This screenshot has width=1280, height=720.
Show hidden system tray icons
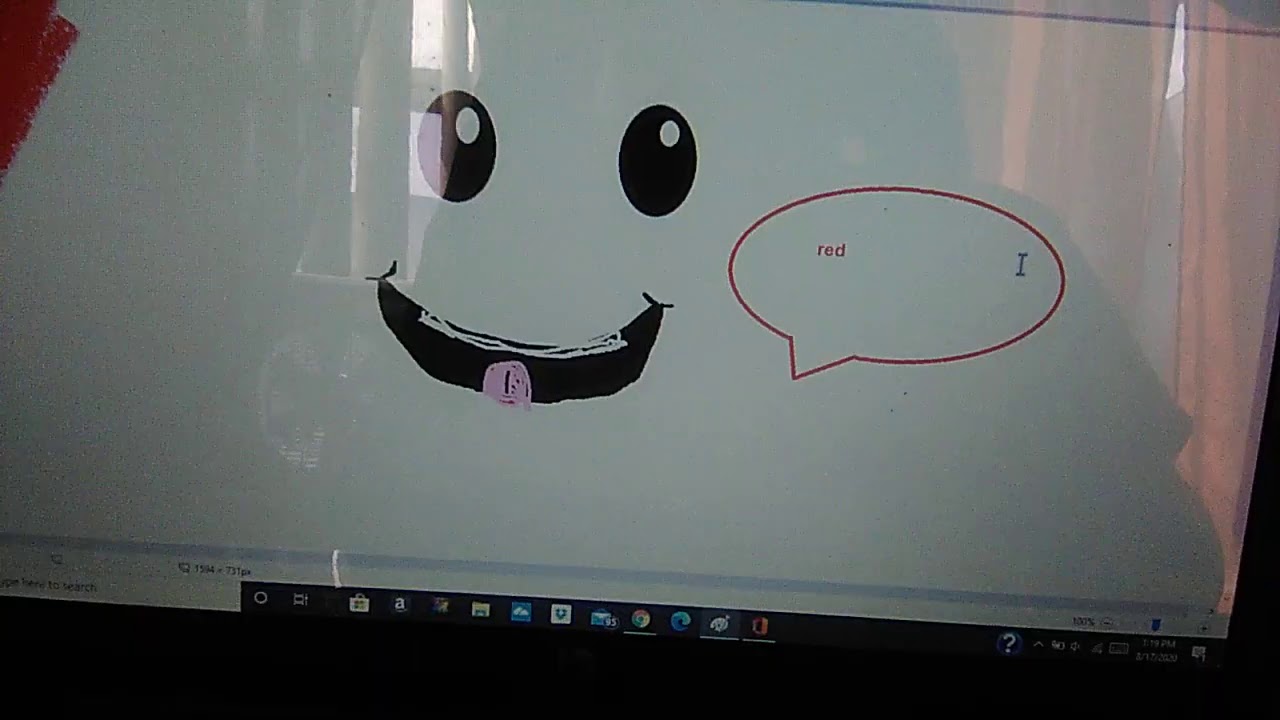[1037, 645]
